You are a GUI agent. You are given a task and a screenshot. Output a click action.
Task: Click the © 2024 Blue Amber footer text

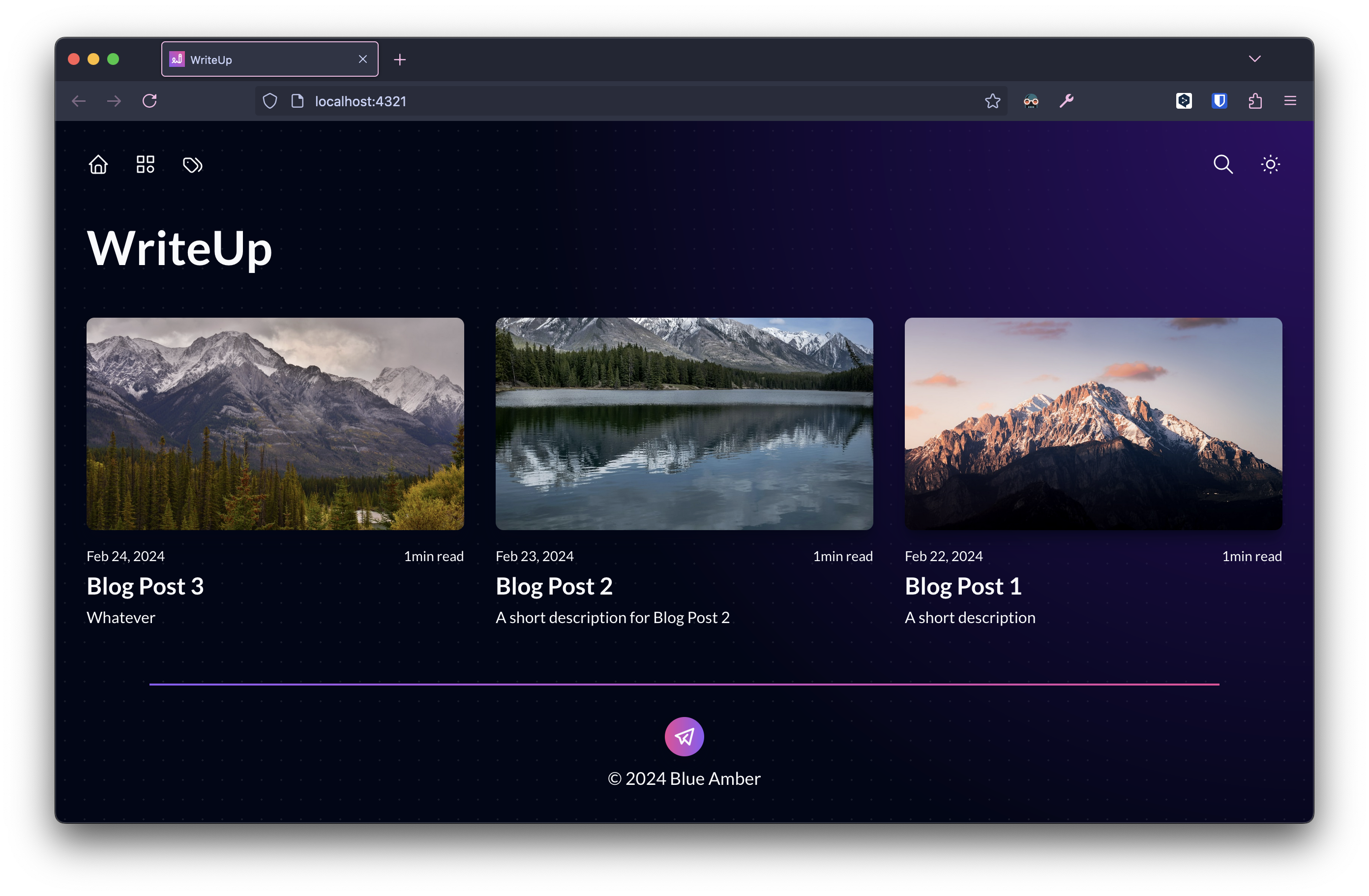click(684, 778)
